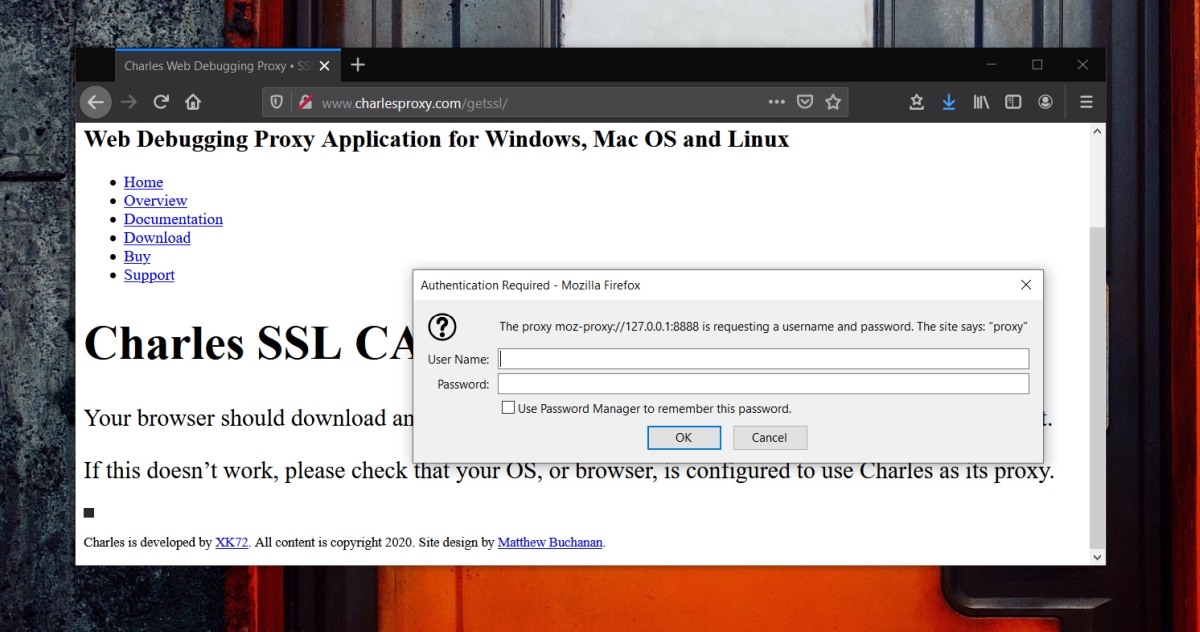Open the Firefox Library panel
The image size is (1200, 632).
pyautogui.click(x=981, y=101)
